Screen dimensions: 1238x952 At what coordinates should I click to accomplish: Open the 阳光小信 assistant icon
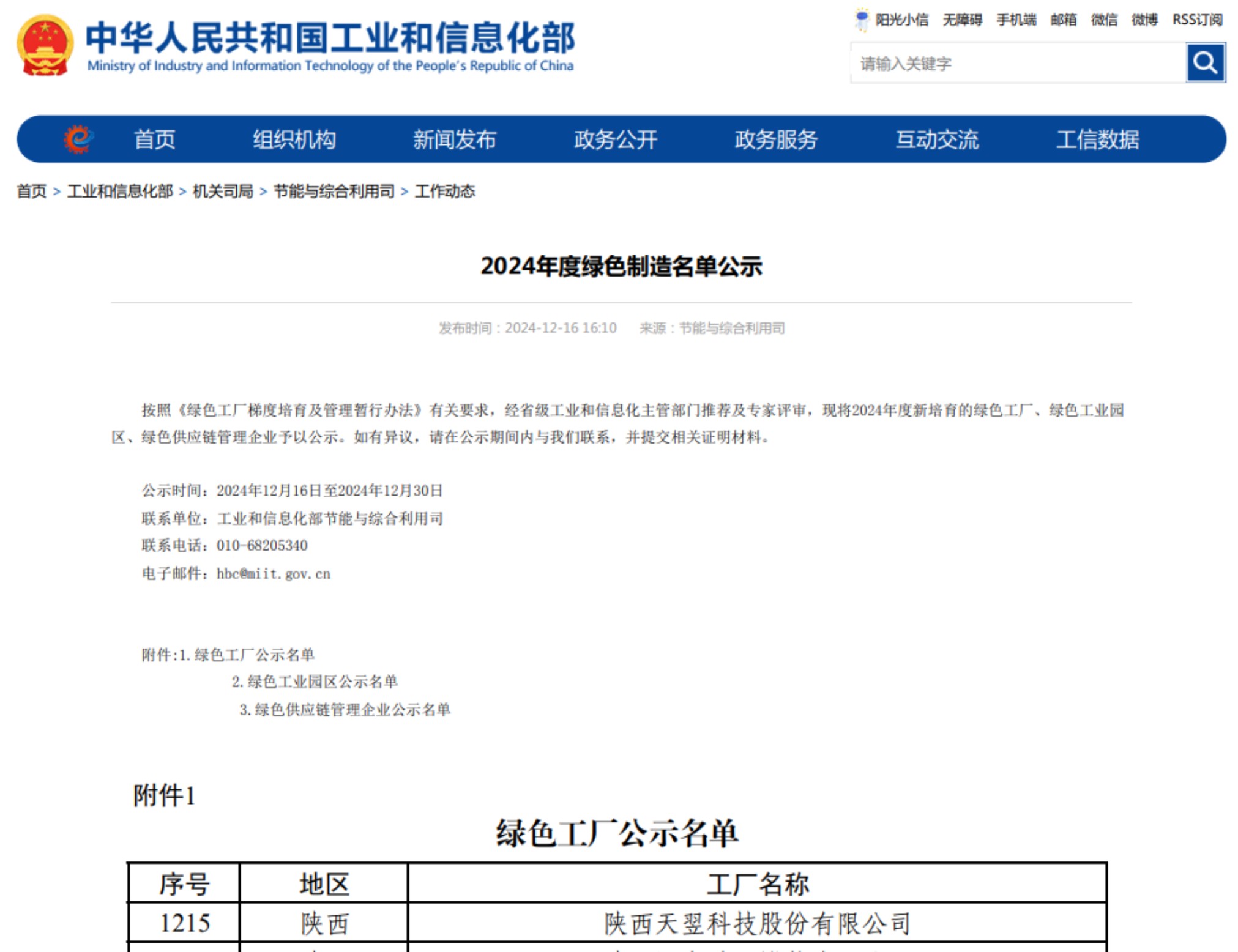(862, 18)
